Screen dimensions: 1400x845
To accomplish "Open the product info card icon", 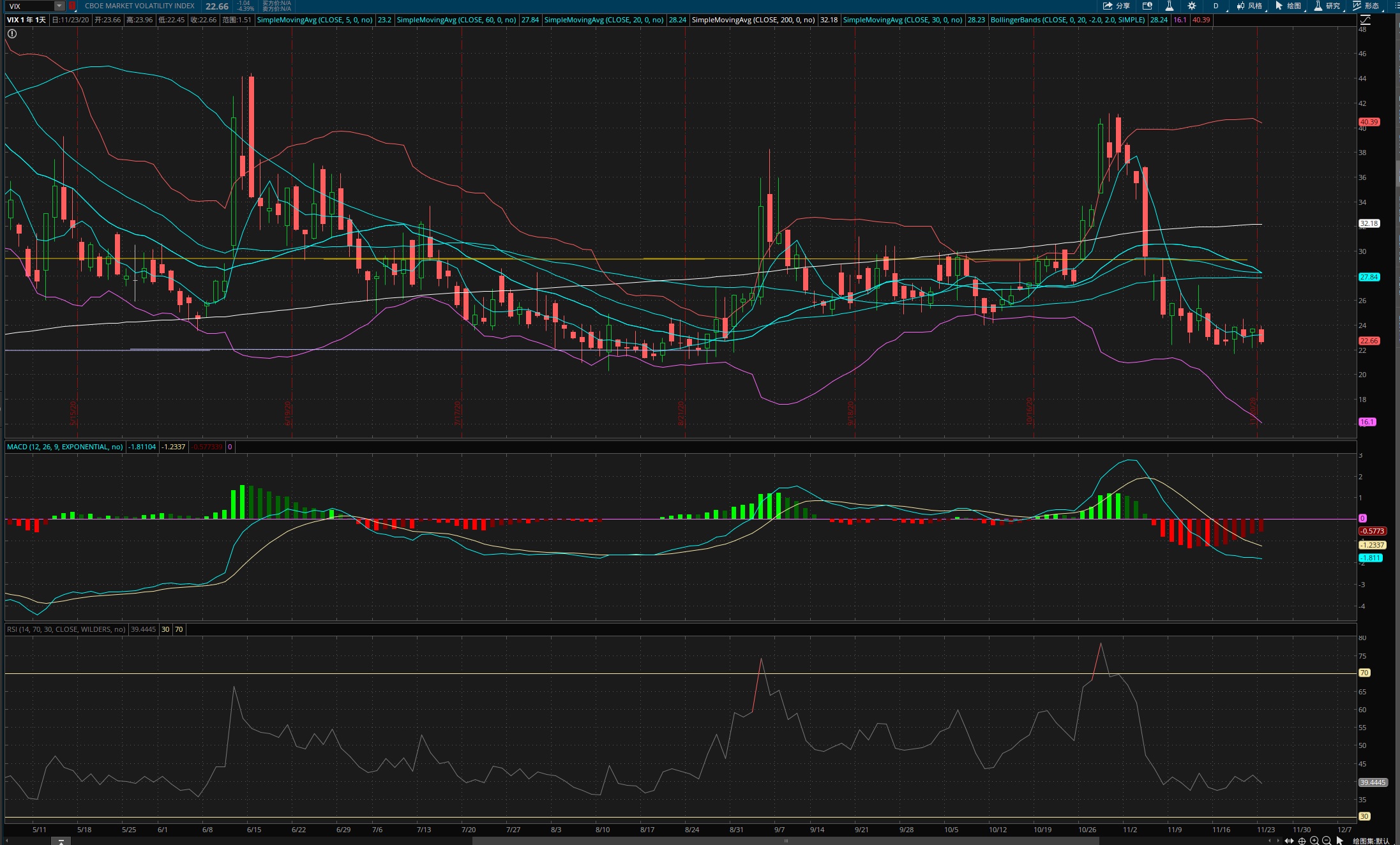I will (x=1147, y=6).
